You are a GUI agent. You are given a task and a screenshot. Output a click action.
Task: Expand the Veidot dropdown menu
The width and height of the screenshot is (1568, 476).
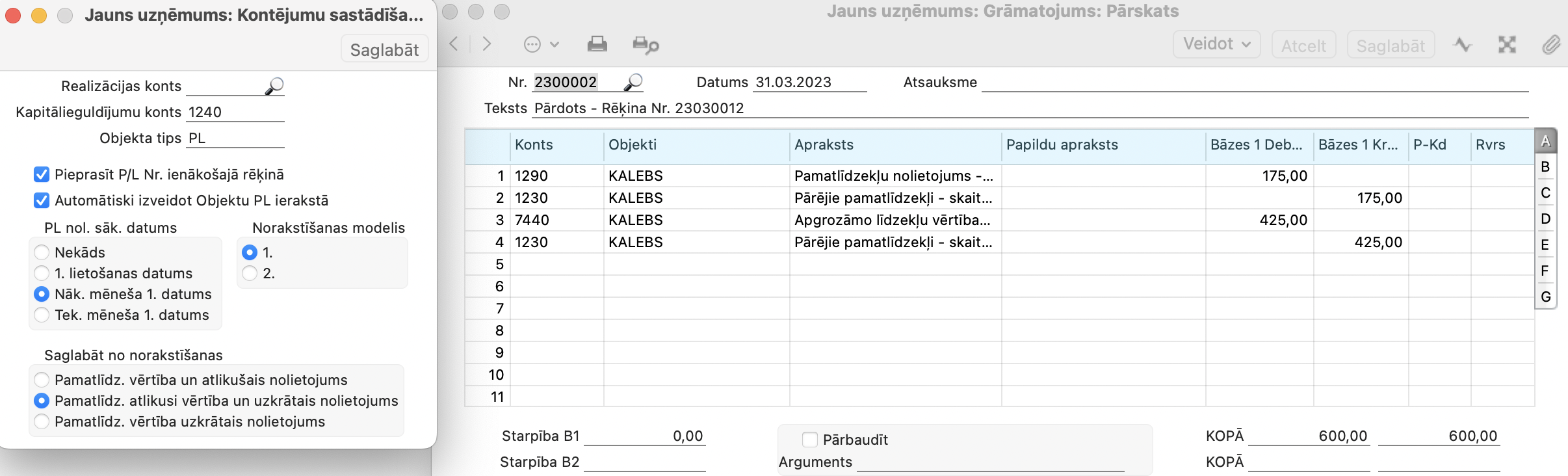pyautogui.click(x=1216, y=44)
